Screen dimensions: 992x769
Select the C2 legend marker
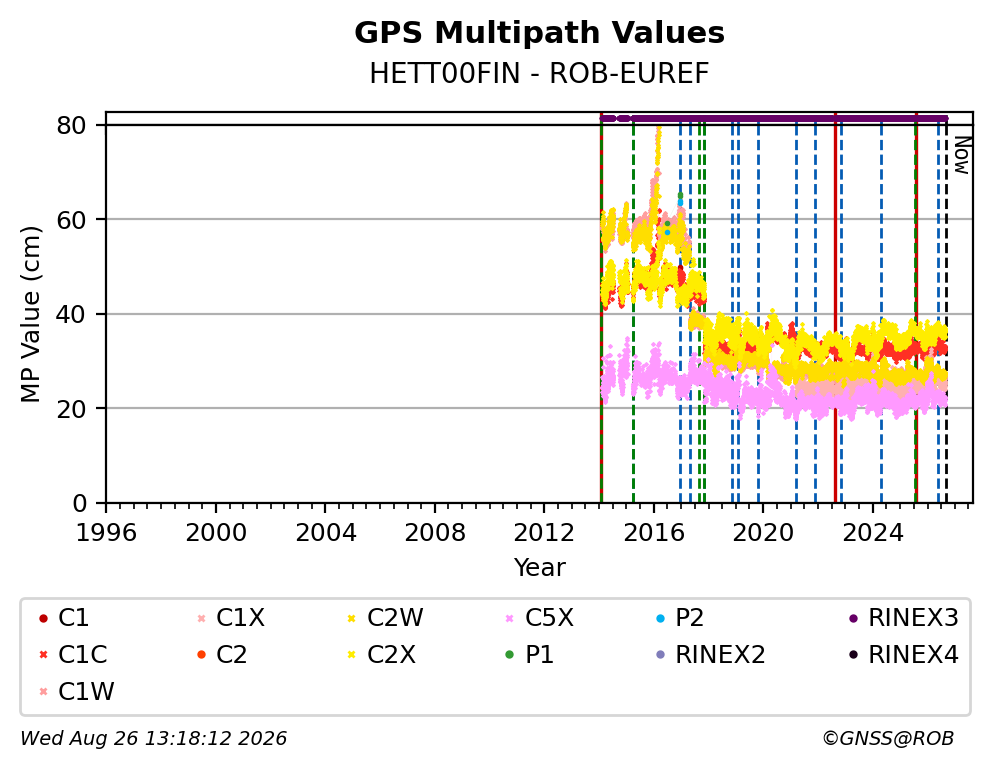tap(201, 655)
